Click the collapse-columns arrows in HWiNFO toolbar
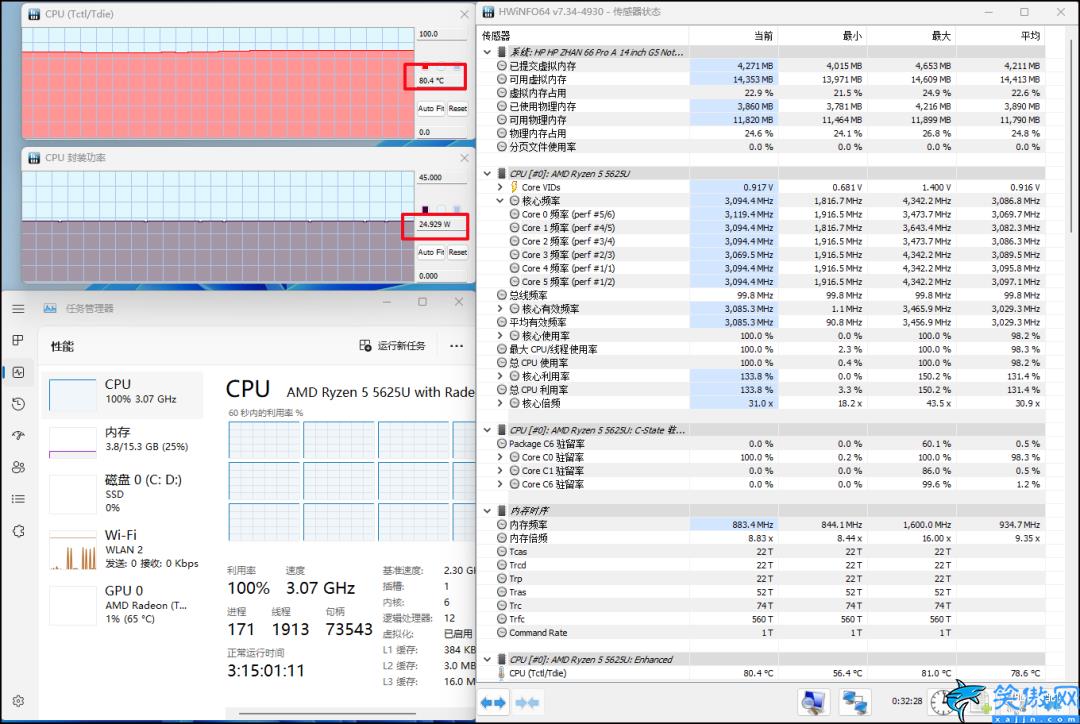1080x724 pixels. [527, 703]
